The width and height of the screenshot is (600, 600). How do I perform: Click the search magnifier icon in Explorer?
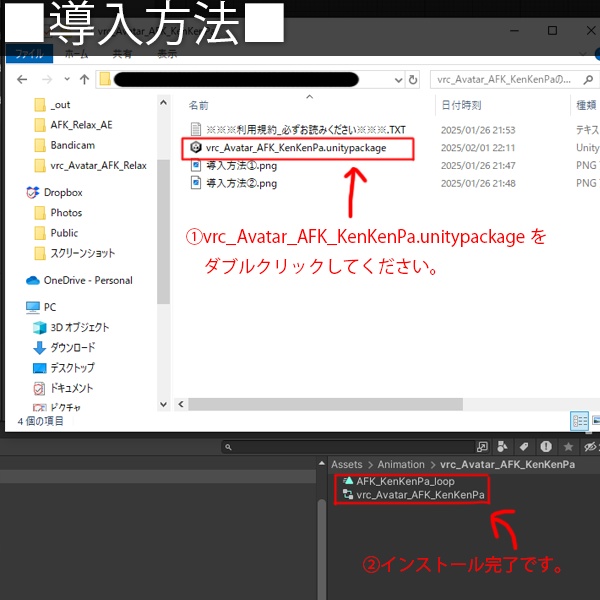click(x=588, y=80)
